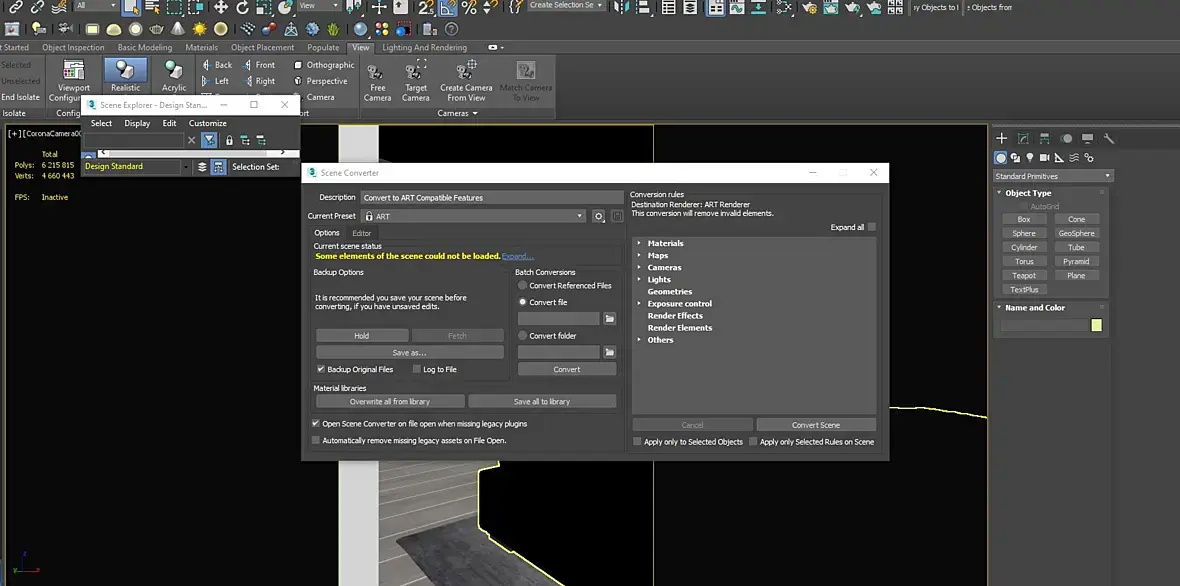Expand the Materials conversion rules

[639, 243]
